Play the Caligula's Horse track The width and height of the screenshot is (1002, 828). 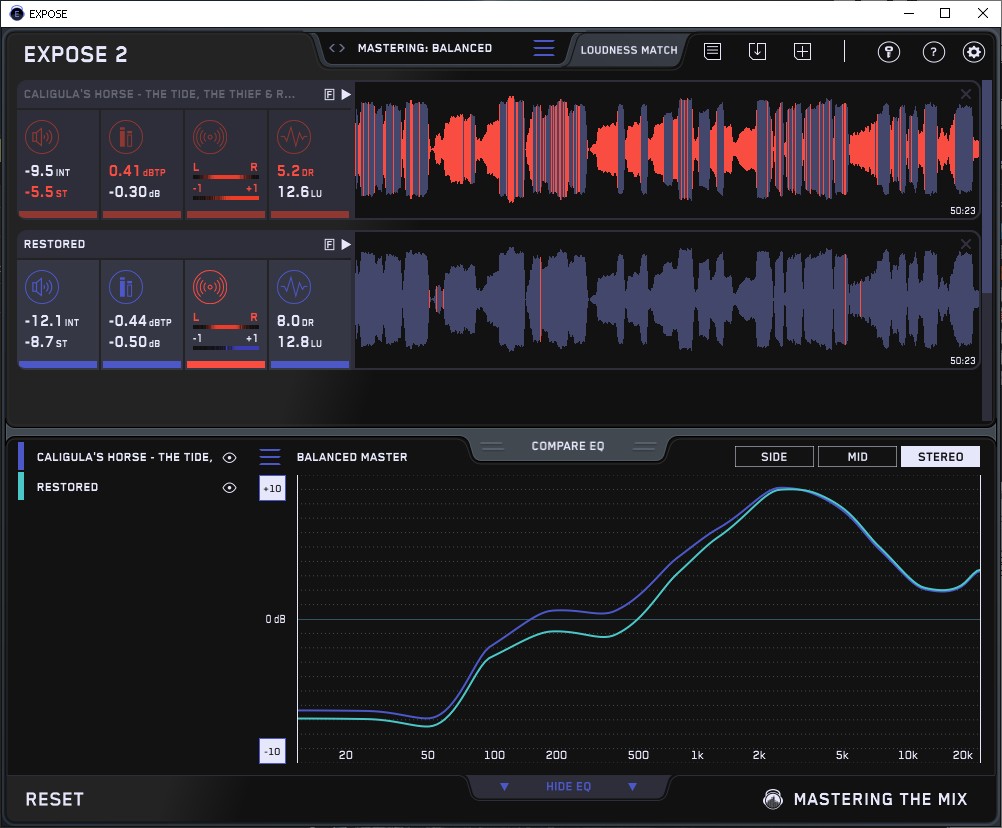click(x=346, y=95)
